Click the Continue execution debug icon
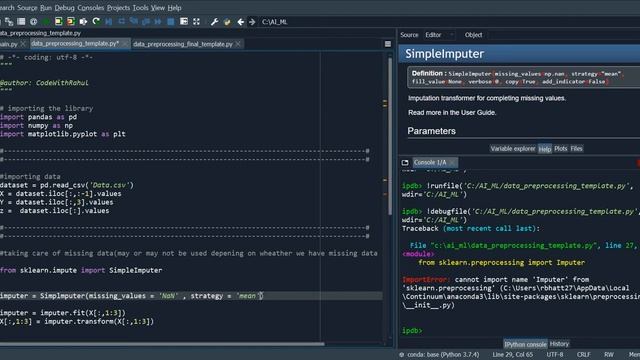 [x=158, y=22]
